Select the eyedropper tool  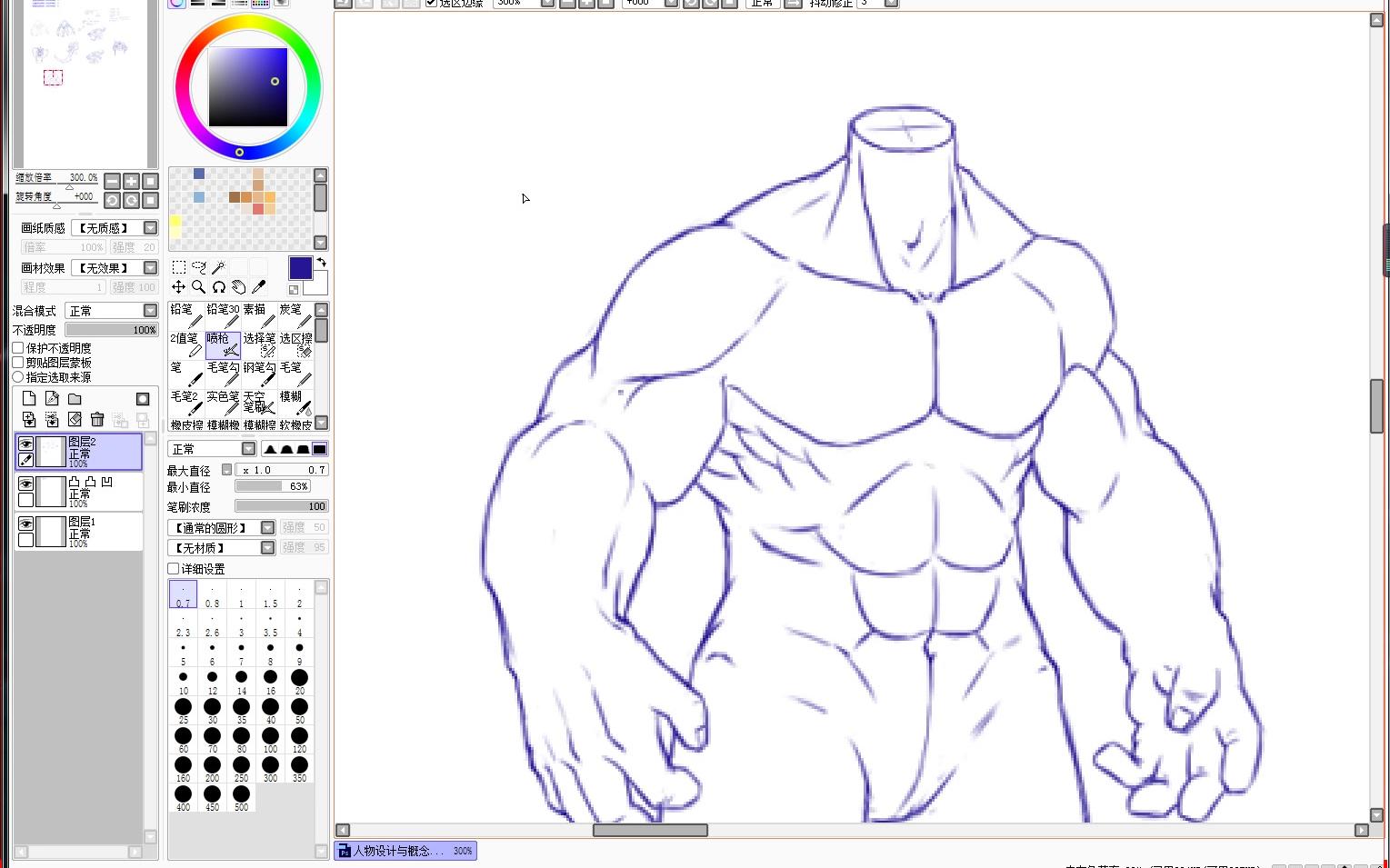click(x=258, y=287)
